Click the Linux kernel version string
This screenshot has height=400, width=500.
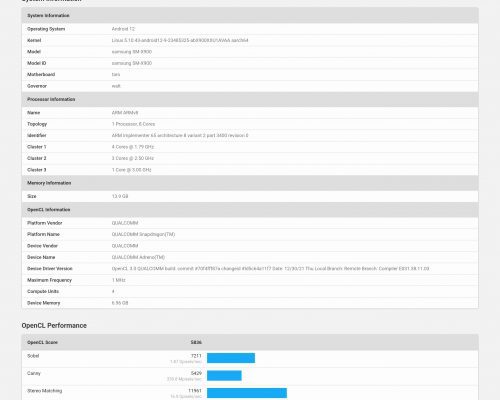pos(180,40)
